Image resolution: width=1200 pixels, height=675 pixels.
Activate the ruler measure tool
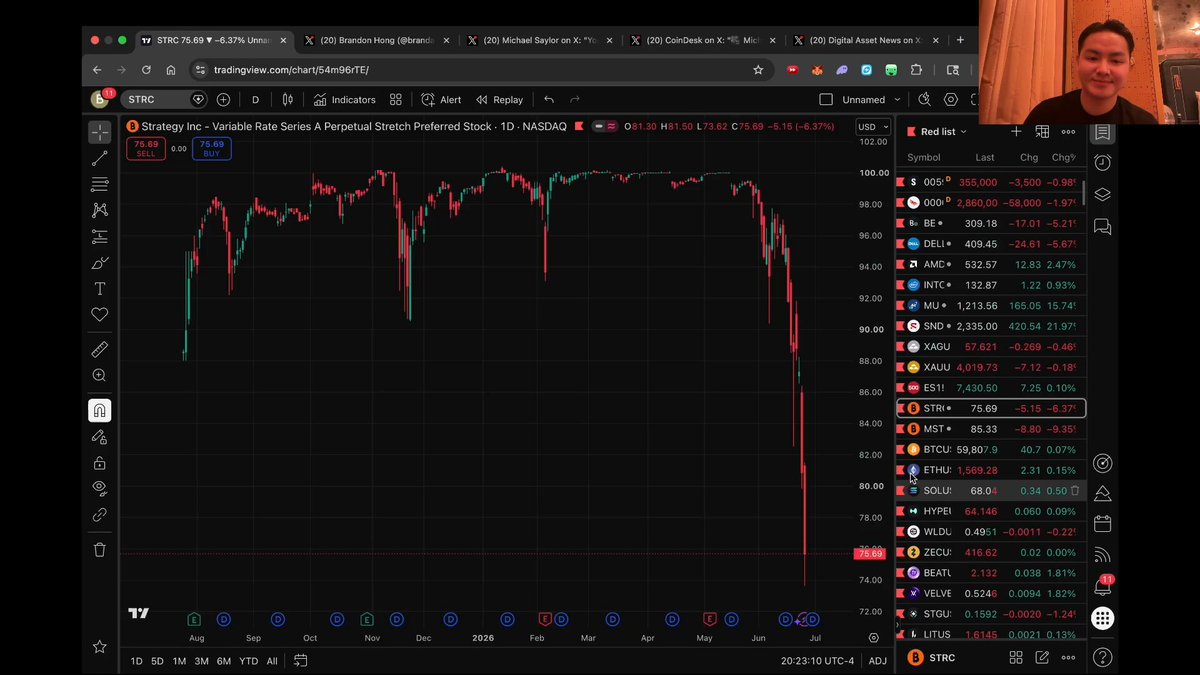(99, 349)
